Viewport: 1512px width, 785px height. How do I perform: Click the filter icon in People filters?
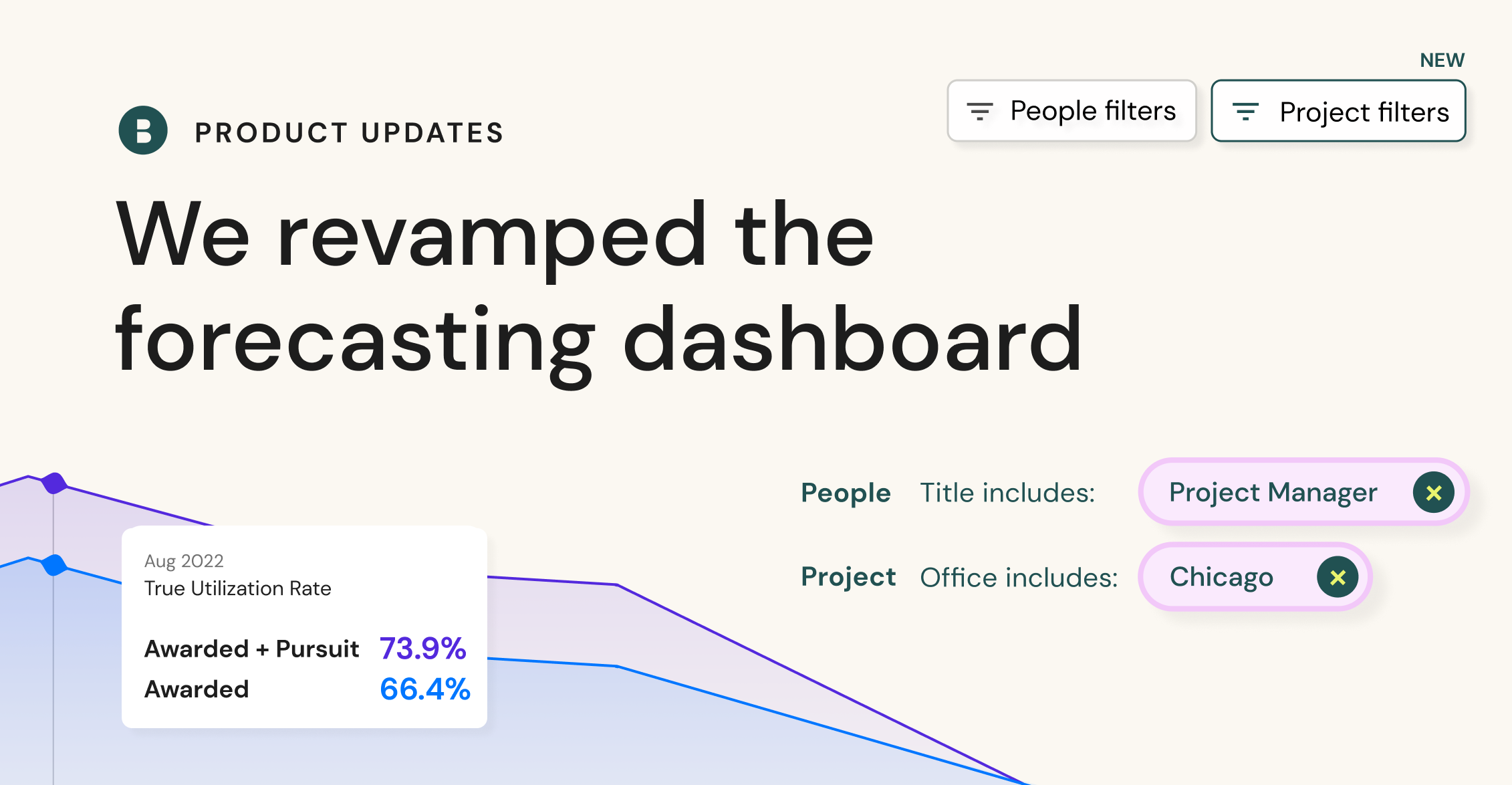click(980, 111)
